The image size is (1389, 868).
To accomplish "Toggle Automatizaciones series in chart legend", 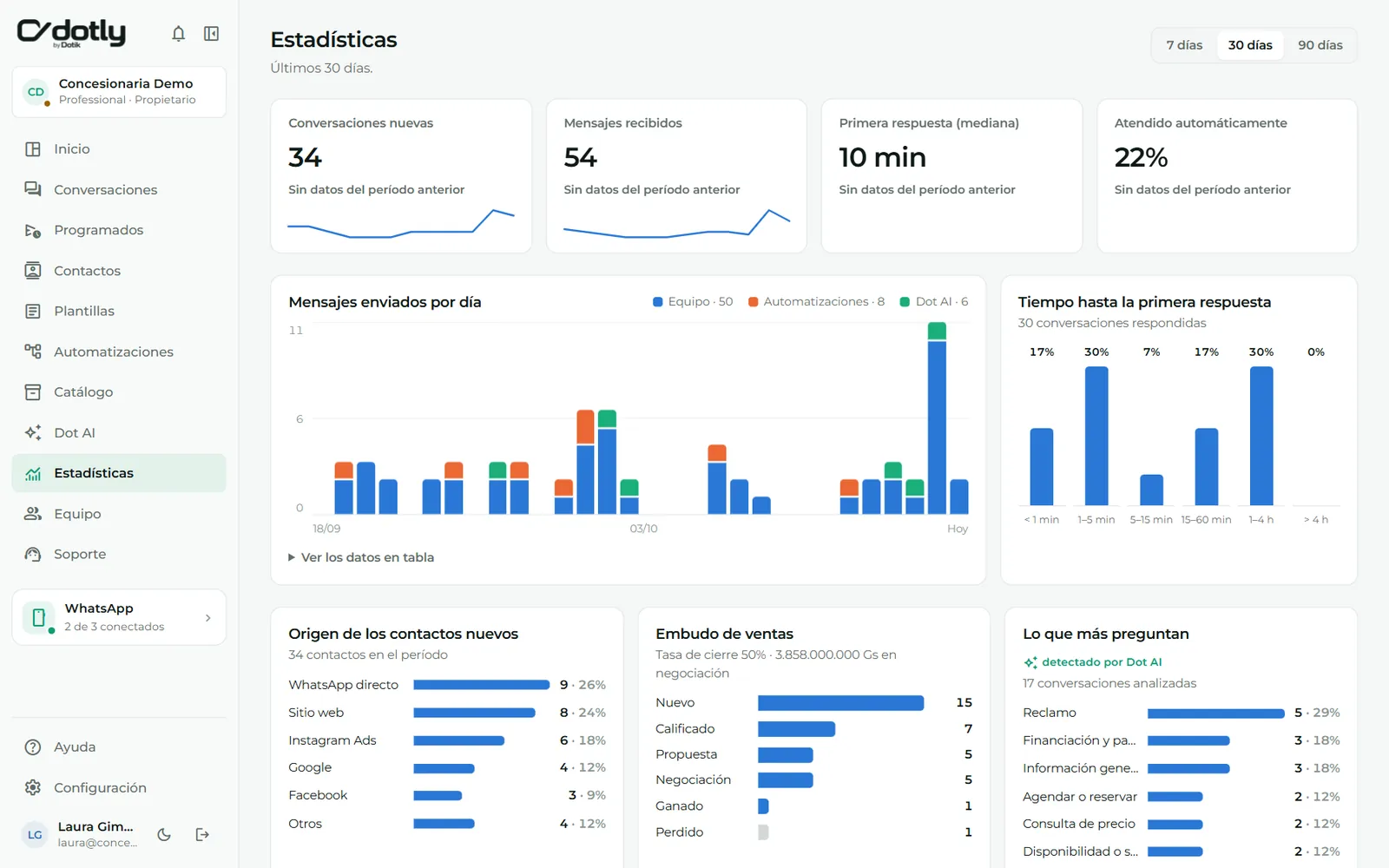I will point(816,302).
